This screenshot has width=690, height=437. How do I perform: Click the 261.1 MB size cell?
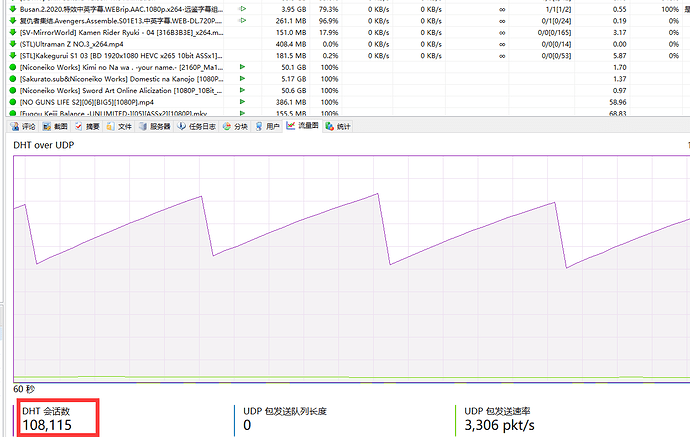point(291,21)
